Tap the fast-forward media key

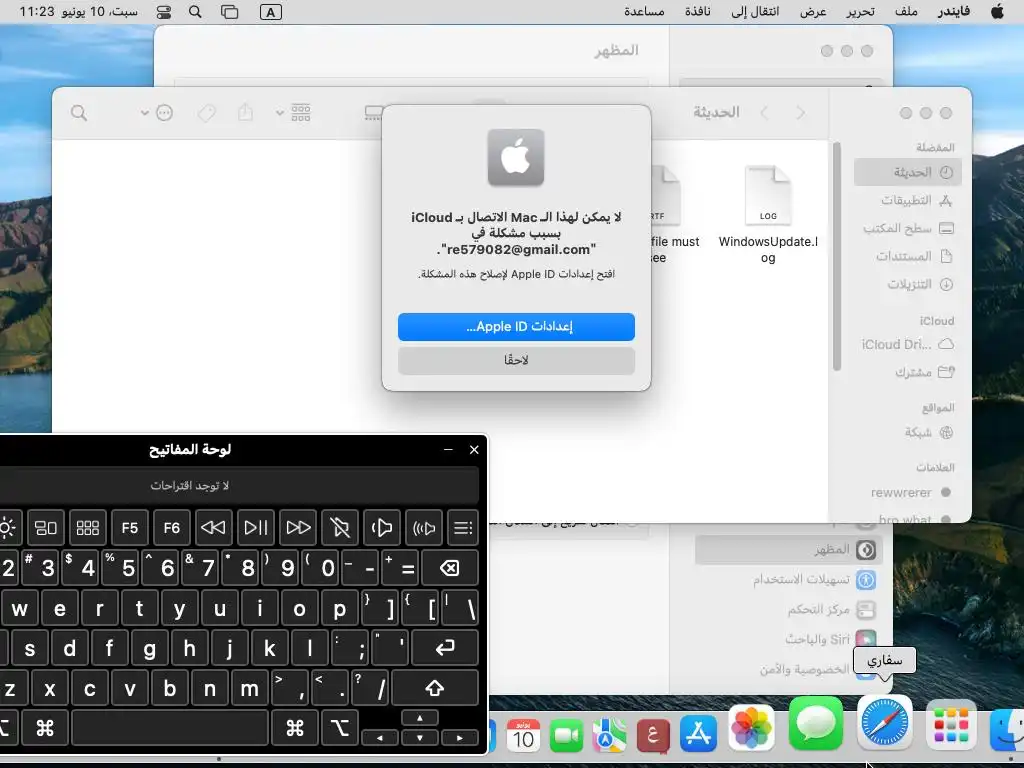click(298, 528)
